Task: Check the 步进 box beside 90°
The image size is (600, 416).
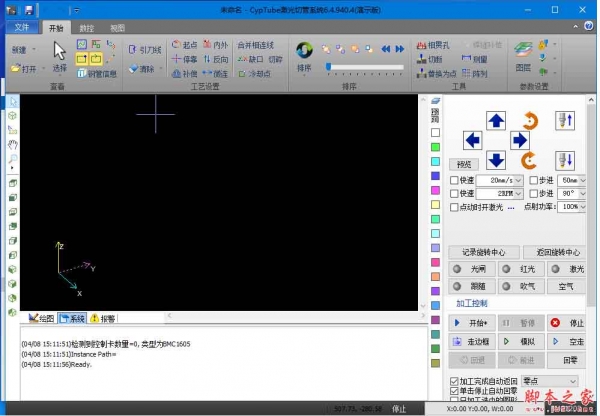Action: point(533,193)
